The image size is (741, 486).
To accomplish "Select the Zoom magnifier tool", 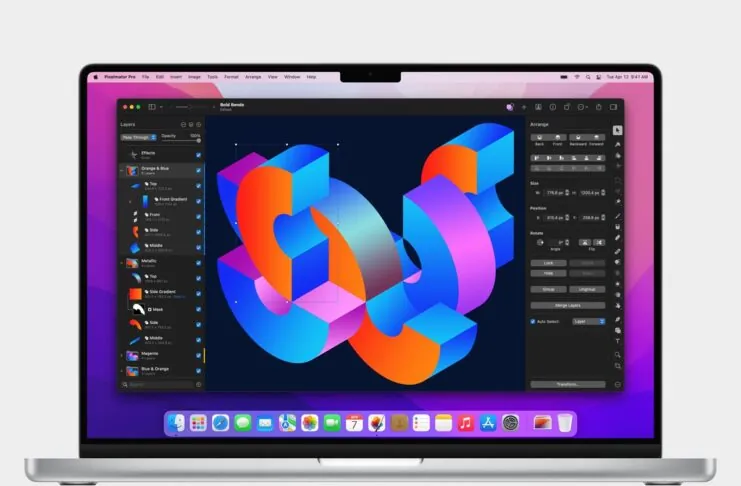I will (617, 355).
